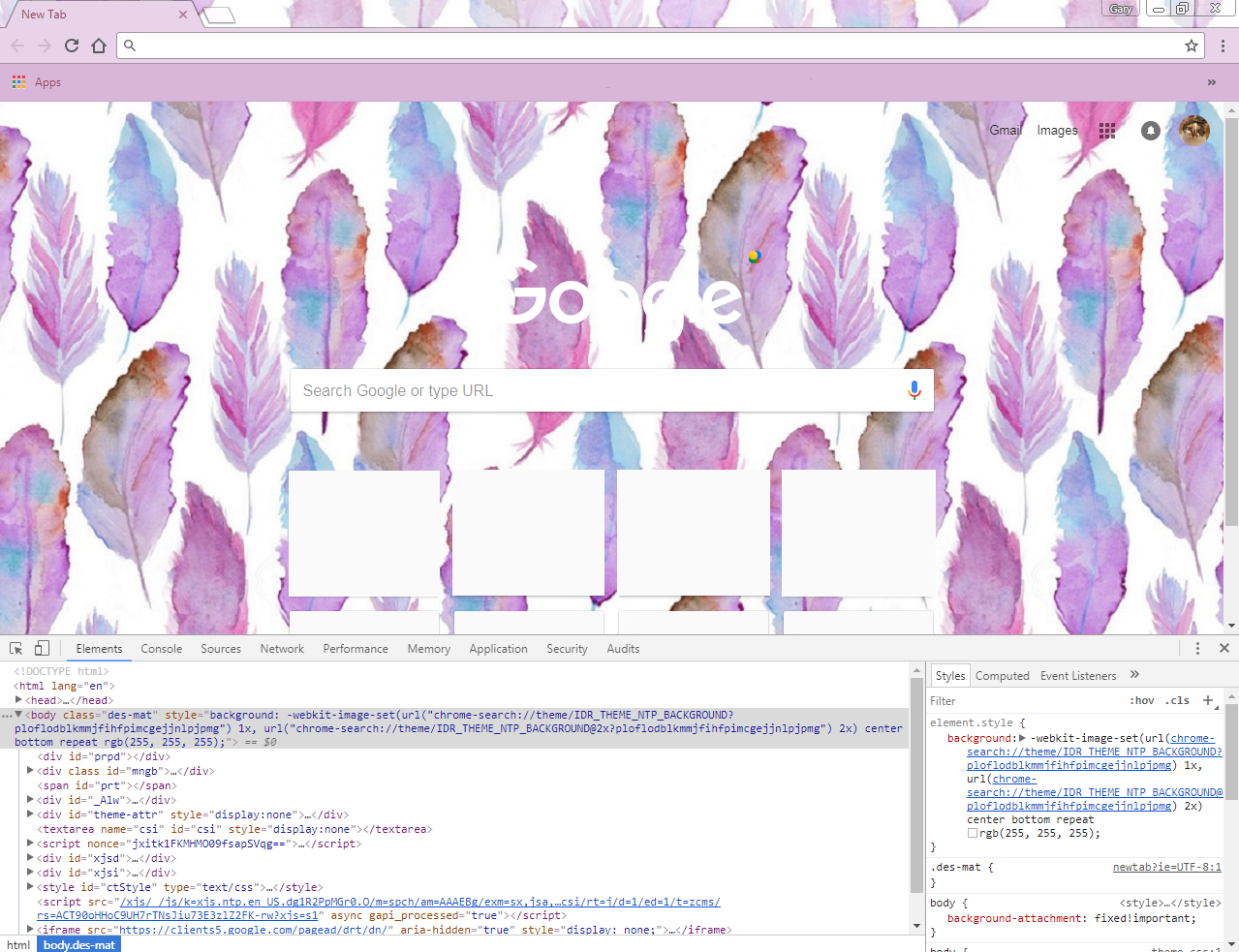
Task: Click the inspect element picker icon
Action: pyautogui.click(x=16, y=649)
